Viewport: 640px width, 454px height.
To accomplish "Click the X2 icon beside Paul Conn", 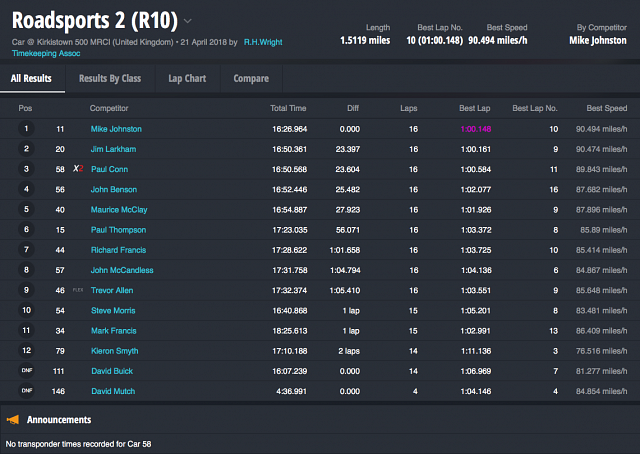I will point(77,169).
